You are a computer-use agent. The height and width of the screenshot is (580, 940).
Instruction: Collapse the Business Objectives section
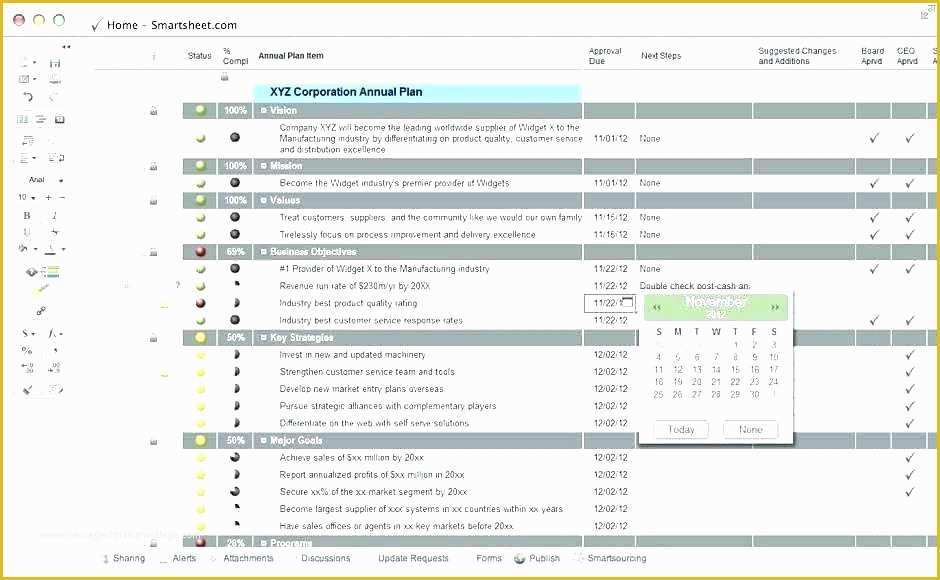pyautogui.click(x=263, y=252)
